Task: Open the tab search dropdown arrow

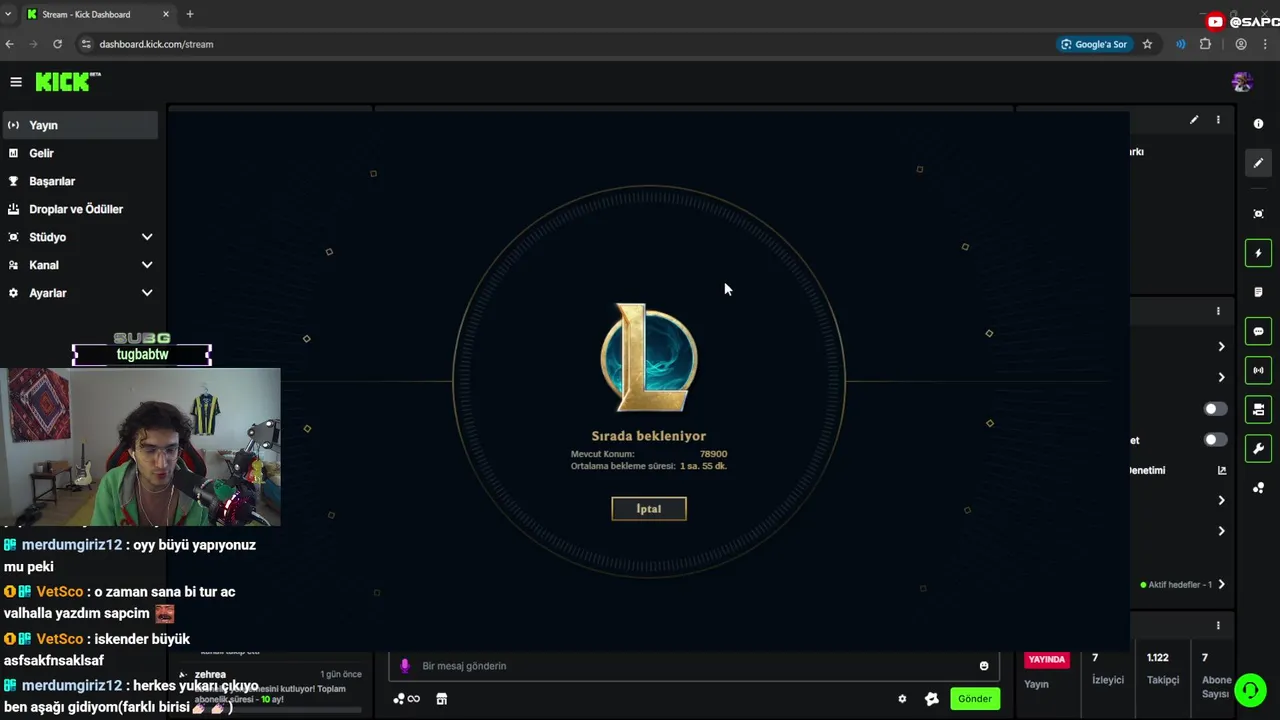Action: (8, 14)
